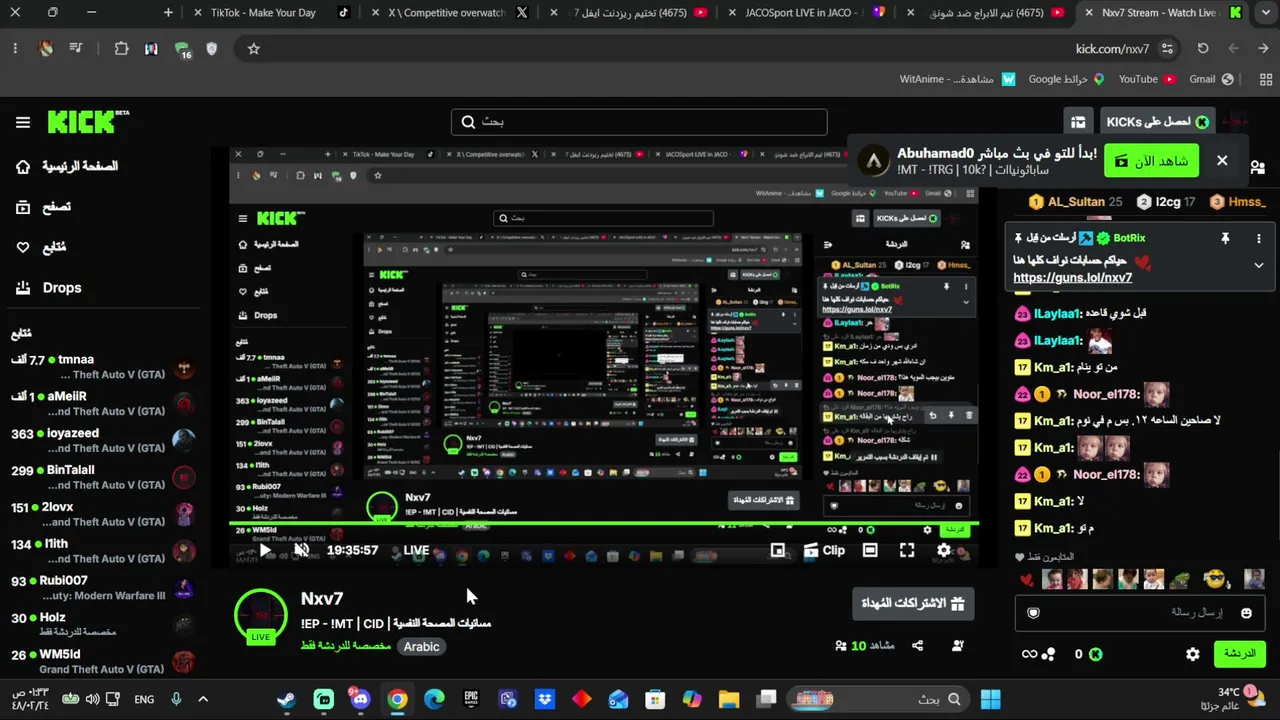Select the Arabic language tag
This screenshot has width=1280, height=720.
421,647
